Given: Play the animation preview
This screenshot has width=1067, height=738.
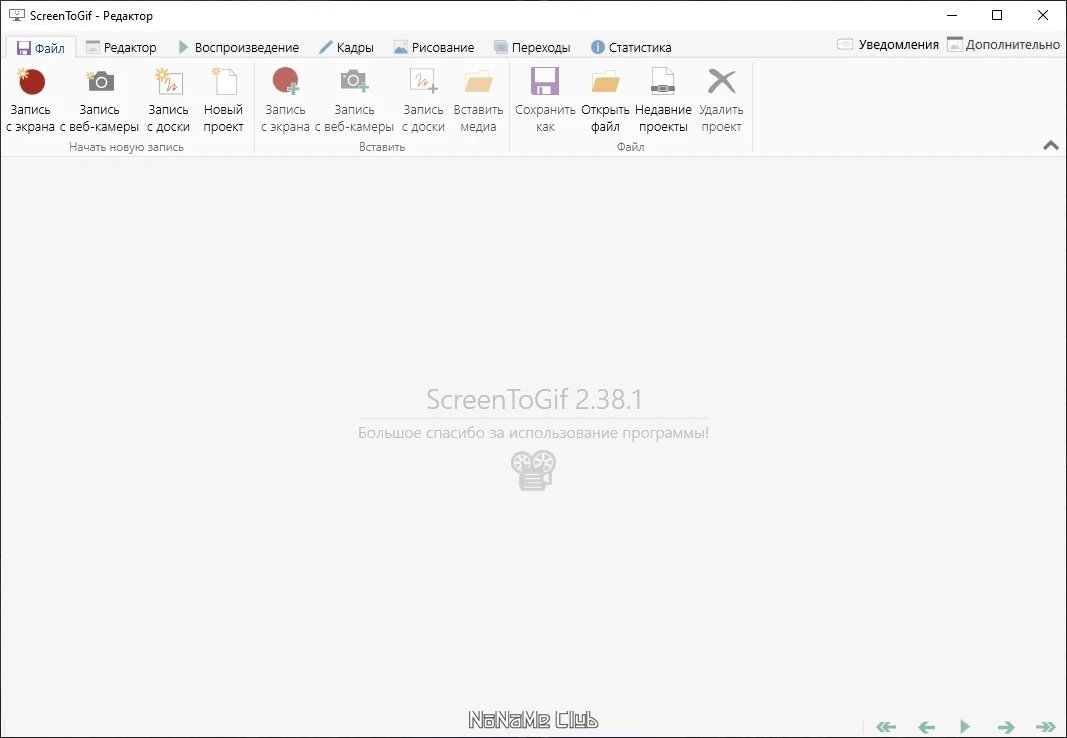Looking at the screenshot, I should [965, 726].
